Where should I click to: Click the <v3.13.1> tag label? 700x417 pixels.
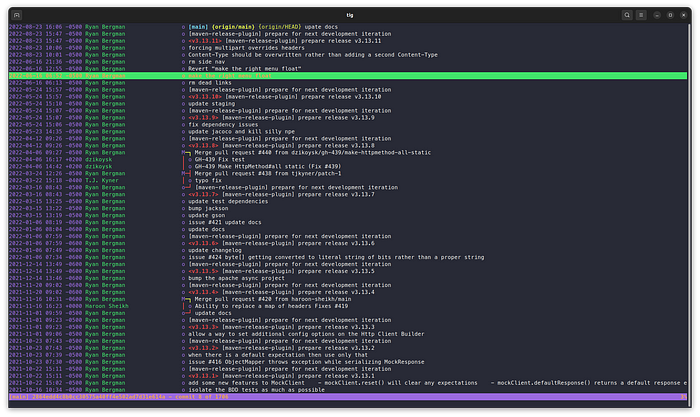(203, 376)
